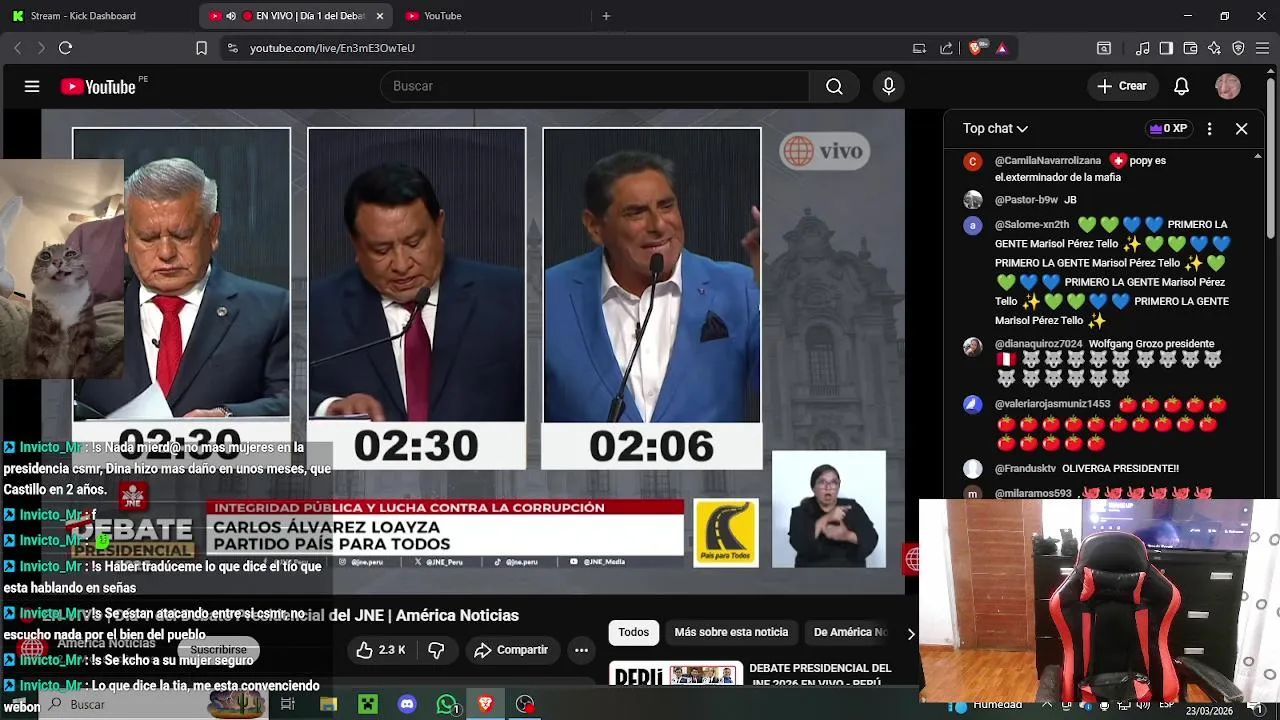
Task: Open the recommended debate video thumbnail
Action: [x=676, y=675]
